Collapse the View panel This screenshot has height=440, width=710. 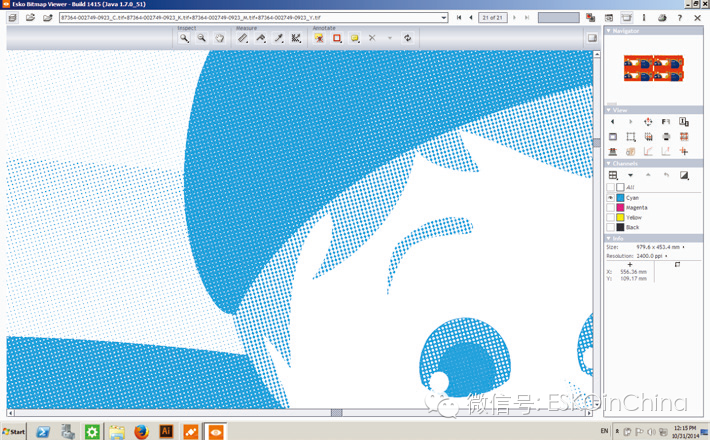tap(609, 110)
